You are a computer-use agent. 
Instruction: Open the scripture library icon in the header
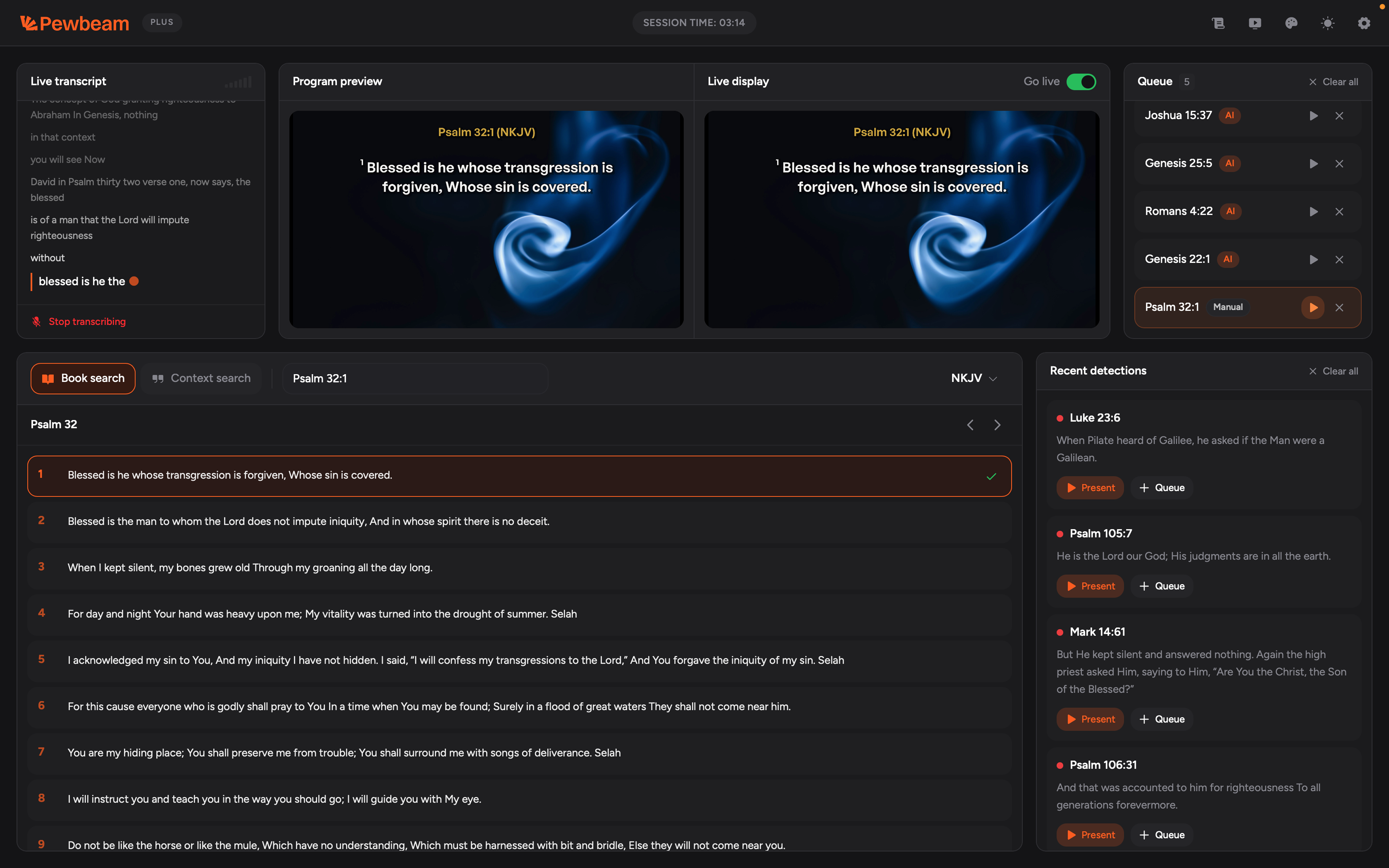point(1218,23)
